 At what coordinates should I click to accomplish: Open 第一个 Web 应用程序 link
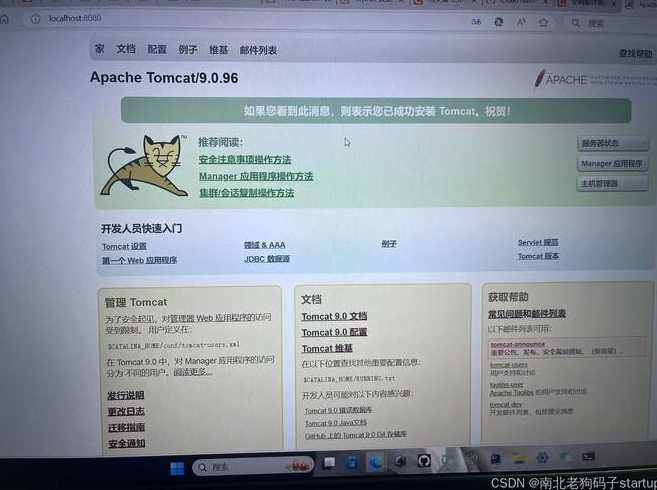click(140, 260)
